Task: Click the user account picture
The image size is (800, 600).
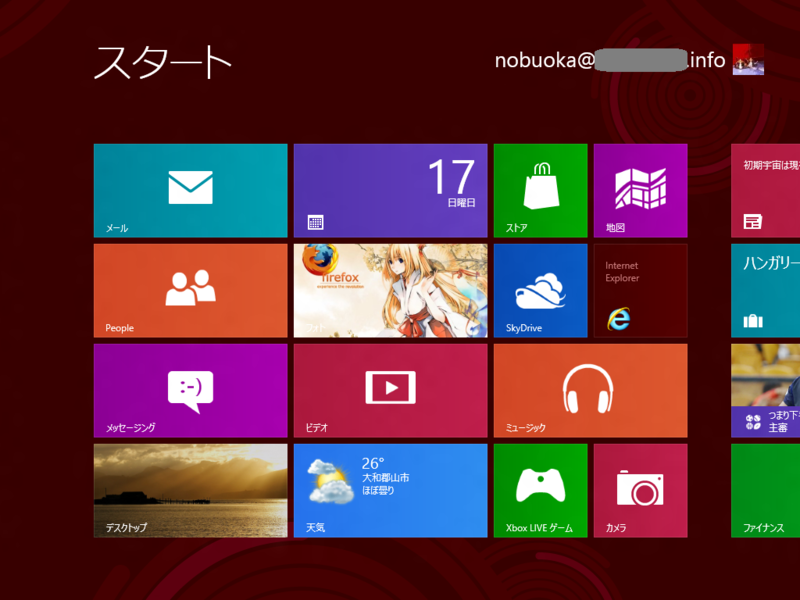Action: tap(748, 59)
